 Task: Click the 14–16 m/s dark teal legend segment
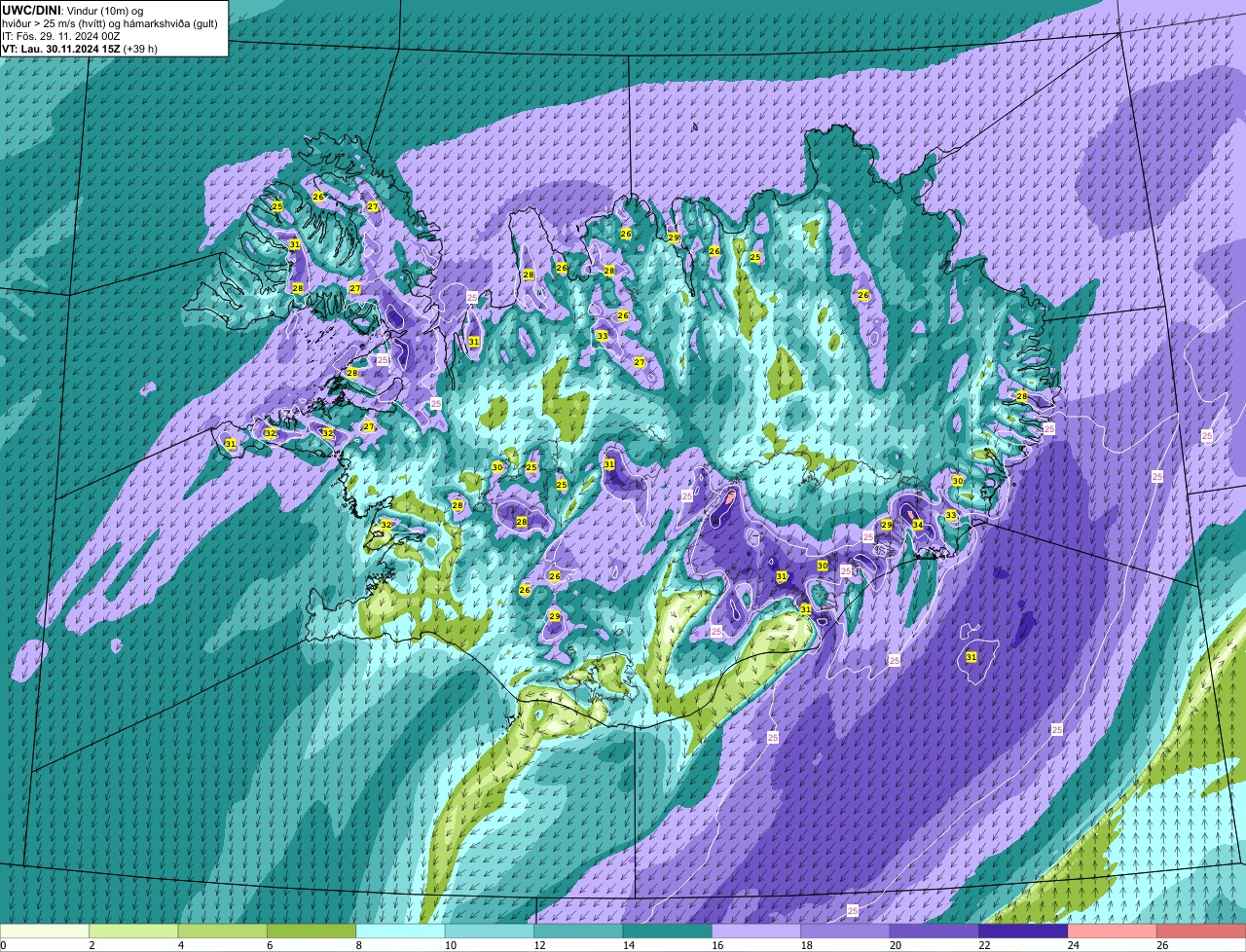coord(668,931)
